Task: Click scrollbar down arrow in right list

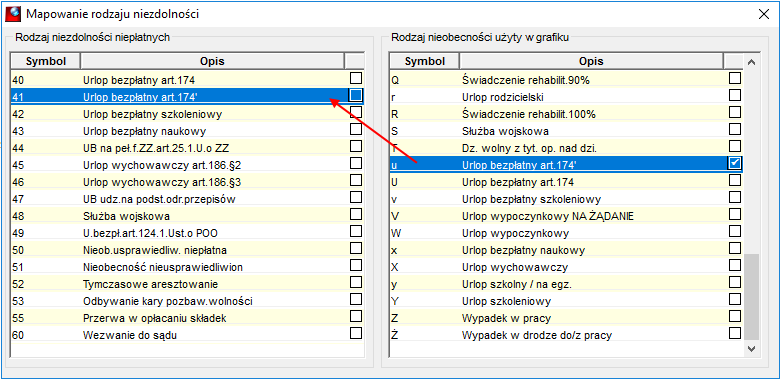Action: click(752, 348)
